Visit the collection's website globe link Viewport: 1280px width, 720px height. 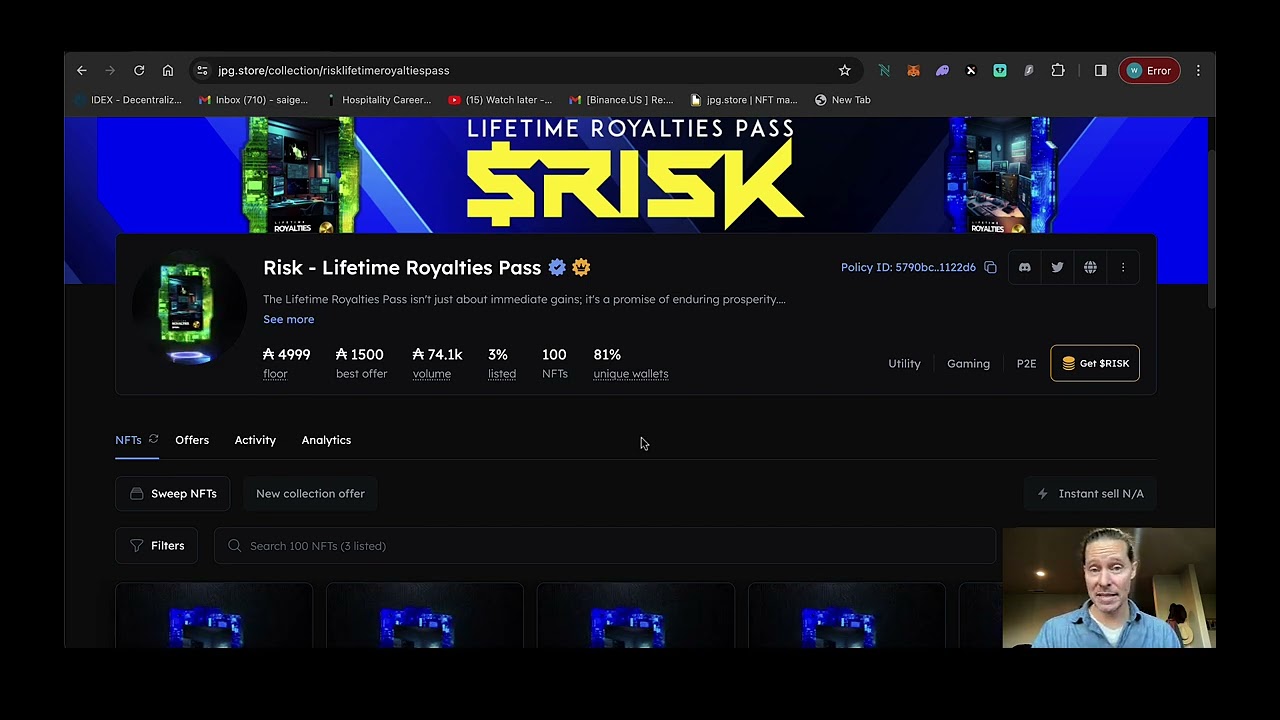[x=1090, y=267]
